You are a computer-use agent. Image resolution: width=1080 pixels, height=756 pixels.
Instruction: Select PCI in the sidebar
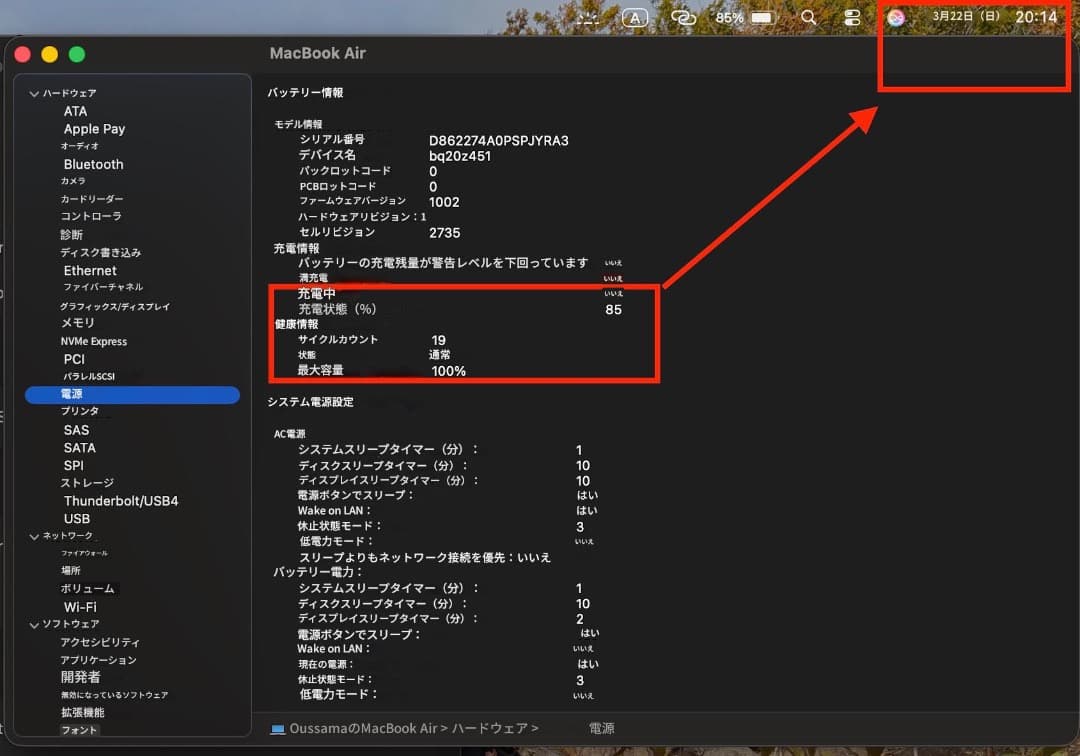pyautogui.click(x=74, y=359)
